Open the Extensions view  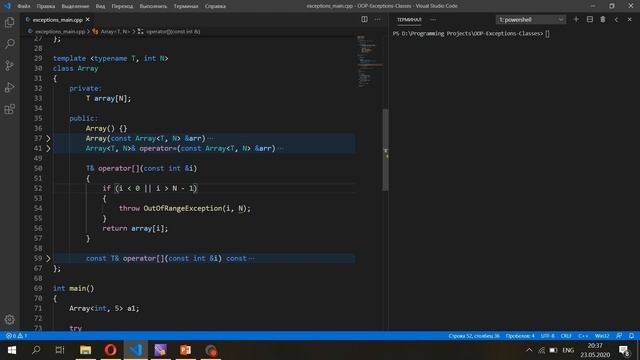10,109
